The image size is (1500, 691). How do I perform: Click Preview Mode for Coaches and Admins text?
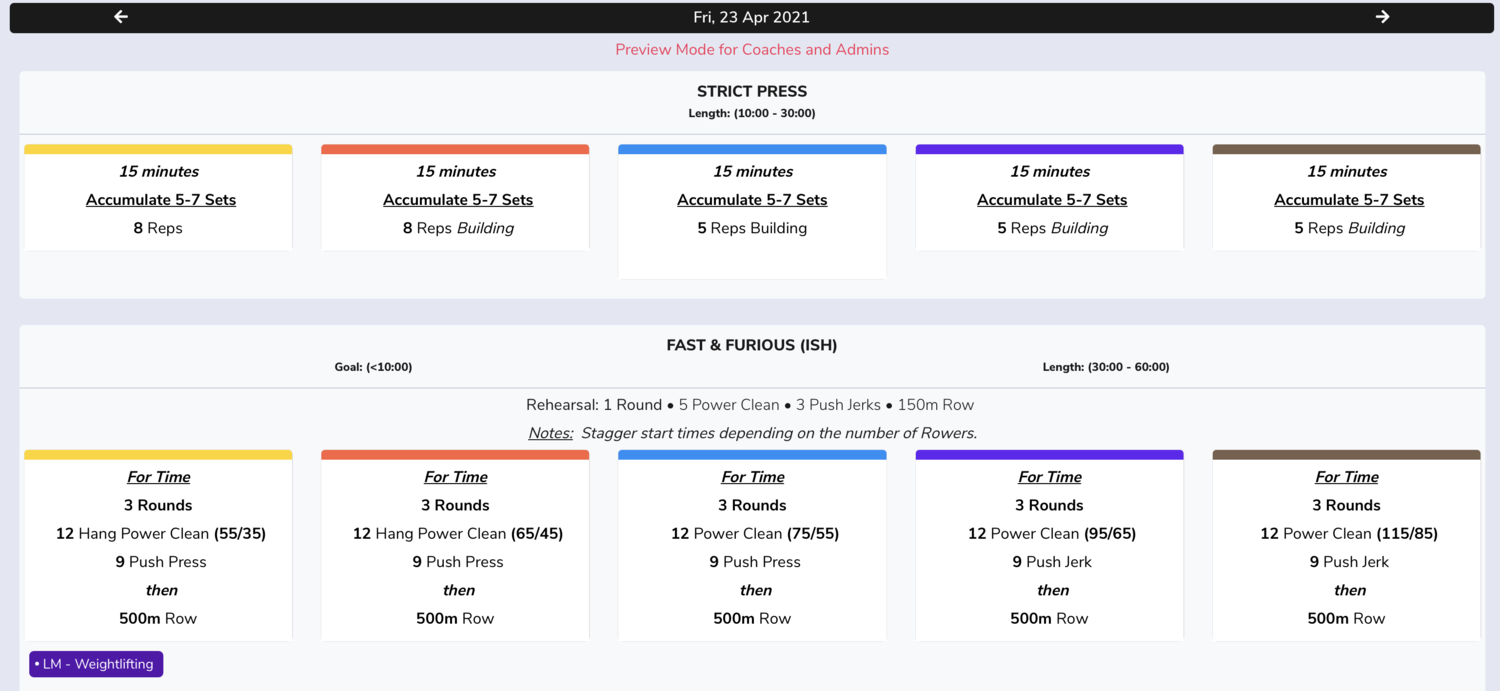pyautogui.click(x=752, y=49)
